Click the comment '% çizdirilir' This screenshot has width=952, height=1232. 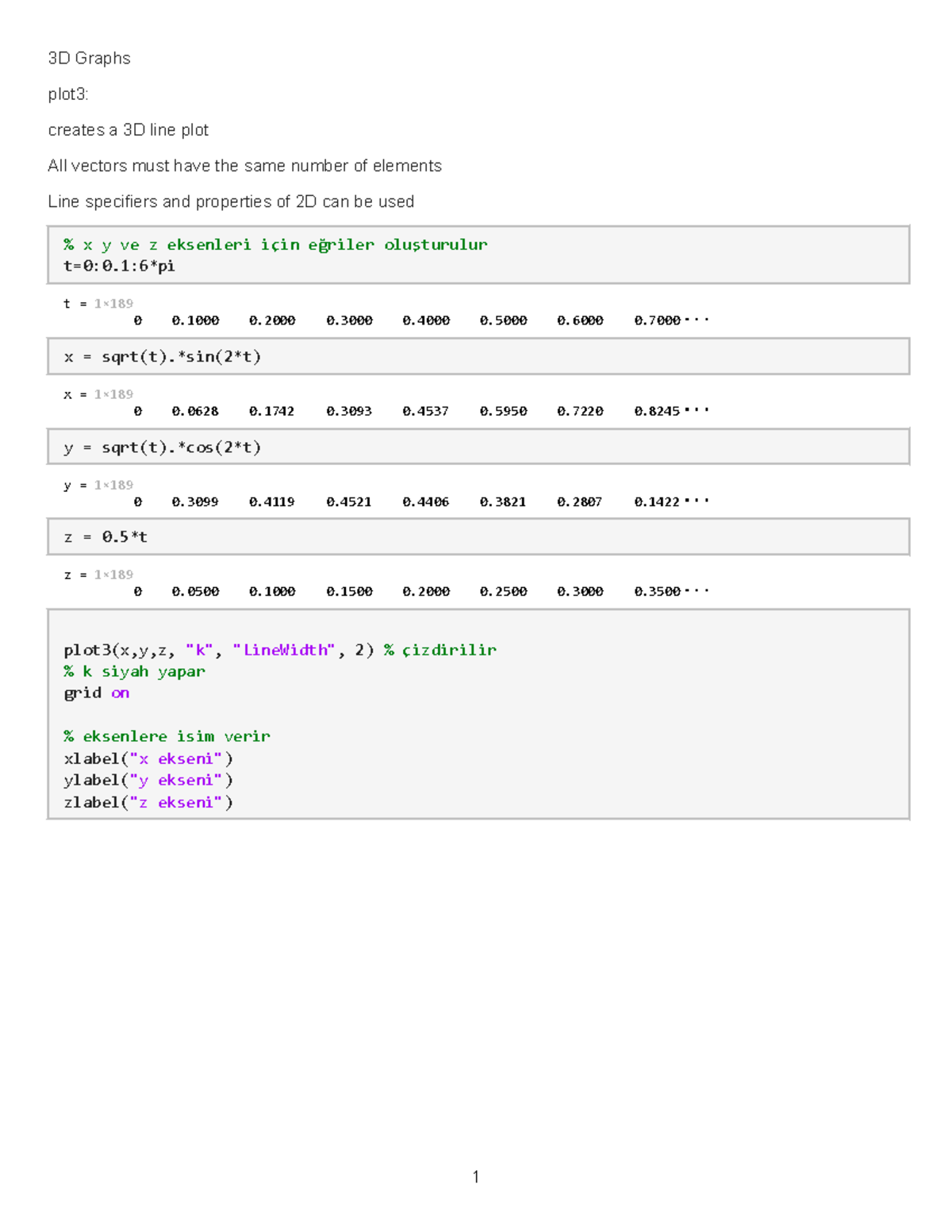[x=440, y=650]
